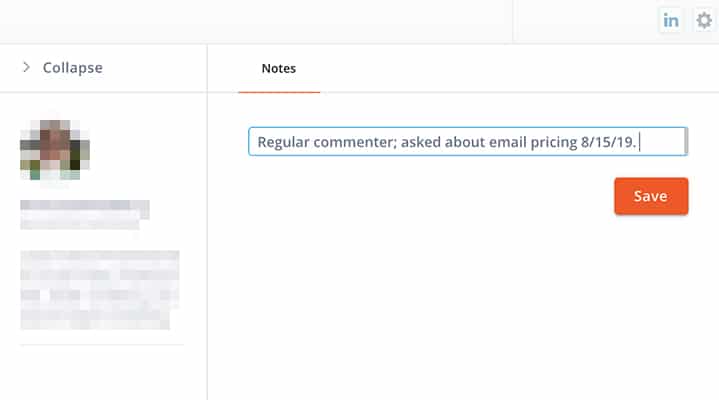This screenshot has width=719, height=400.
Task: Click the divider line under contact details
Action: coord(102,344)
